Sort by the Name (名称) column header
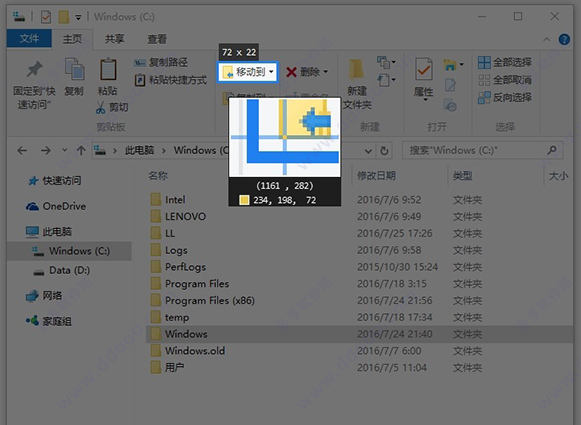This screenshot has height=425, width=581. pos(158,176)
